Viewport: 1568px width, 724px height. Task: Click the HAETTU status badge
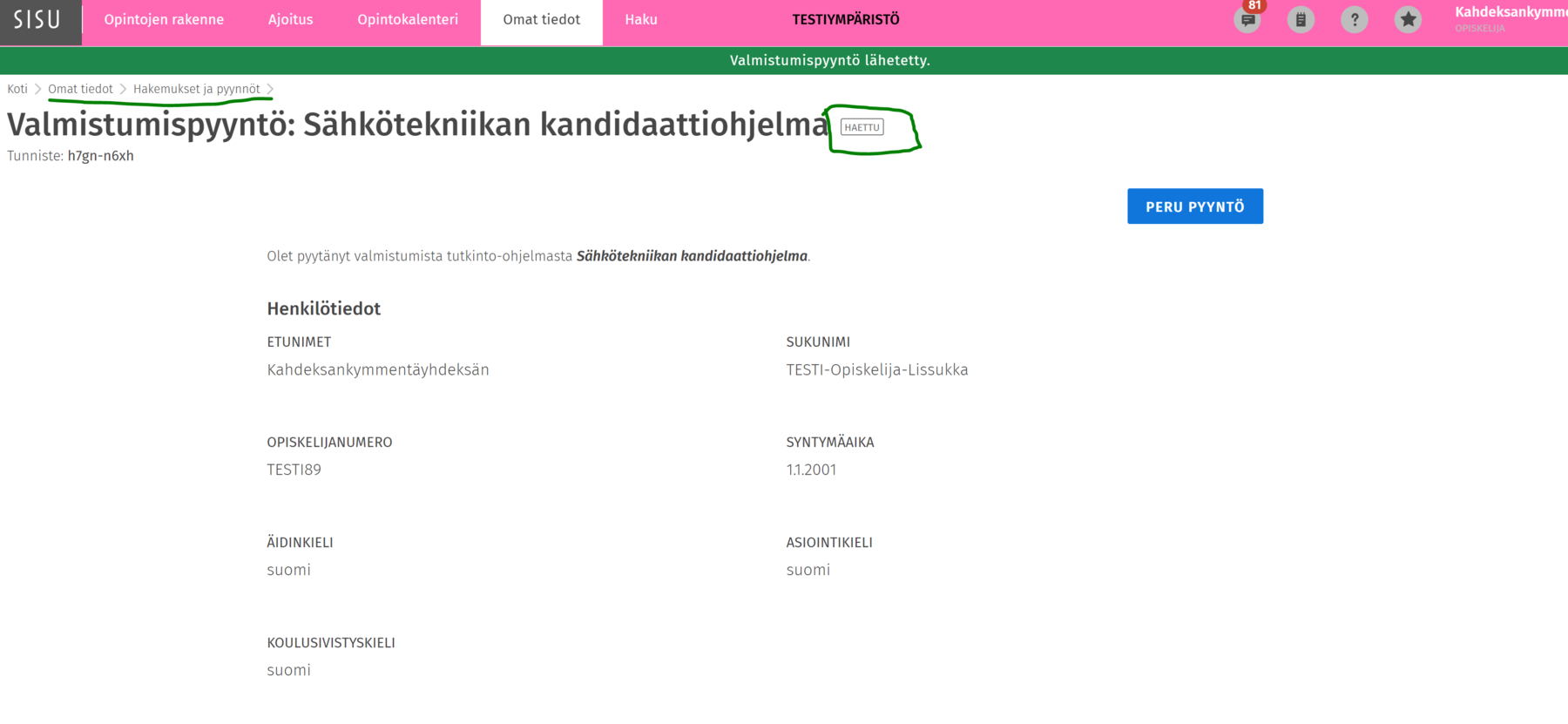tap(862, 127)
